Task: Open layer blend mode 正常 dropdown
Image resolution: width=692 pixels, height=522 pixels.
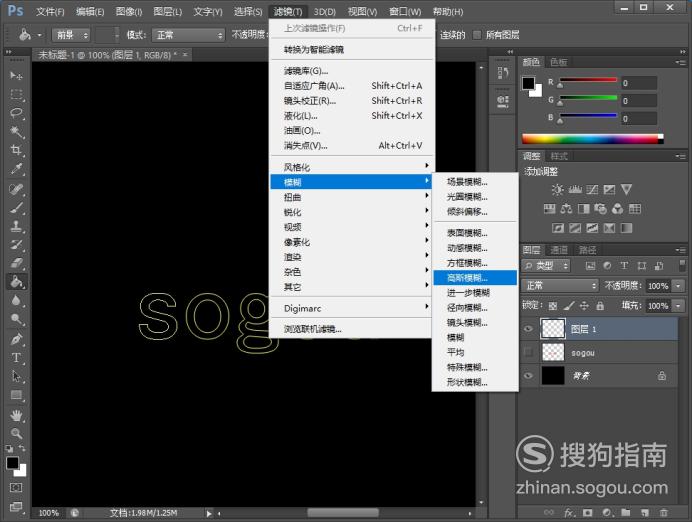Action: [560, 285]
